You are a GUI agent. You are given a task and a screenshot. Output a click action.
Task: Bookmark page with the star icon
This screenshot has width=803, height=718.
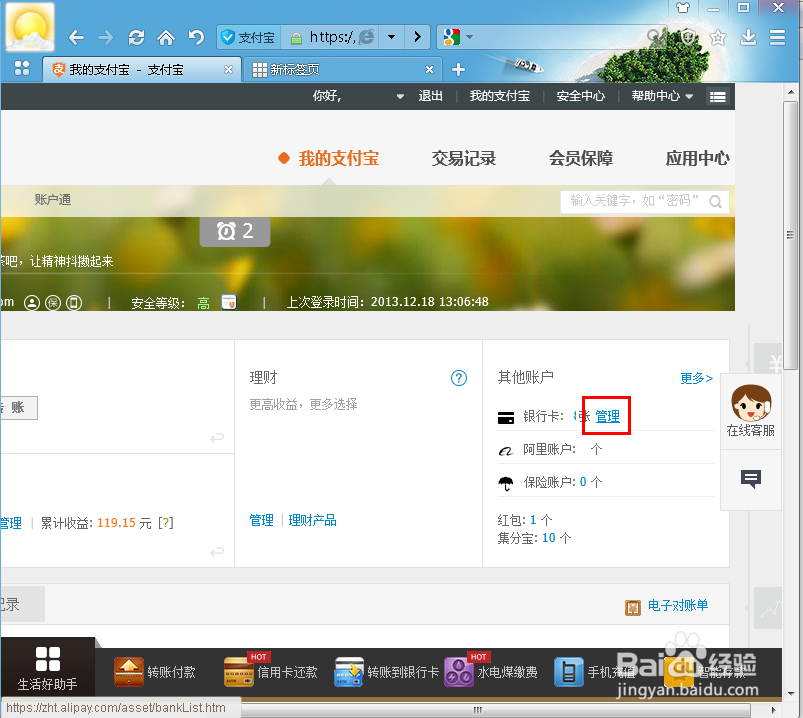point(718,37)
